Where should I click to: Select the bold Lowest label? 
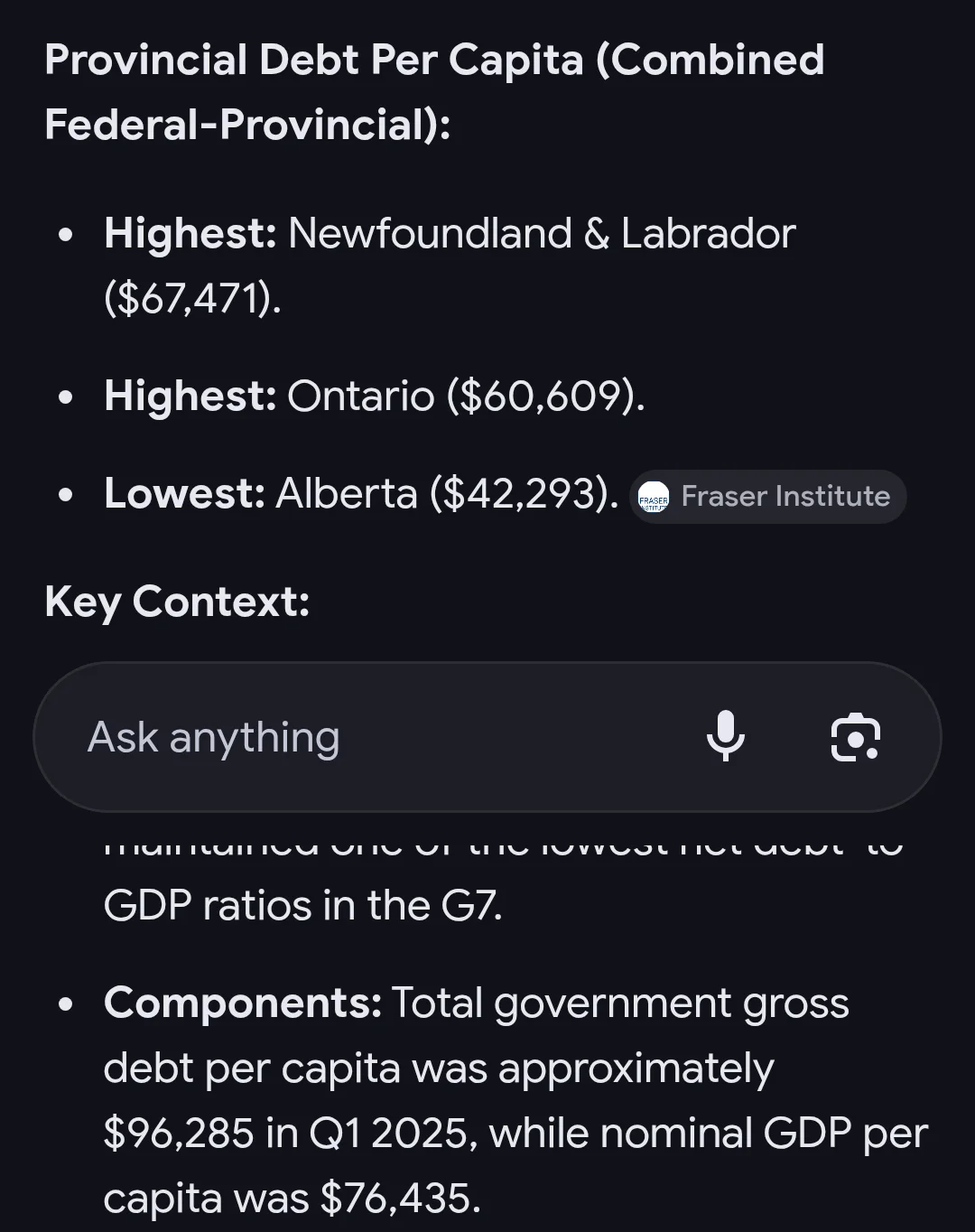pos(184,494)
